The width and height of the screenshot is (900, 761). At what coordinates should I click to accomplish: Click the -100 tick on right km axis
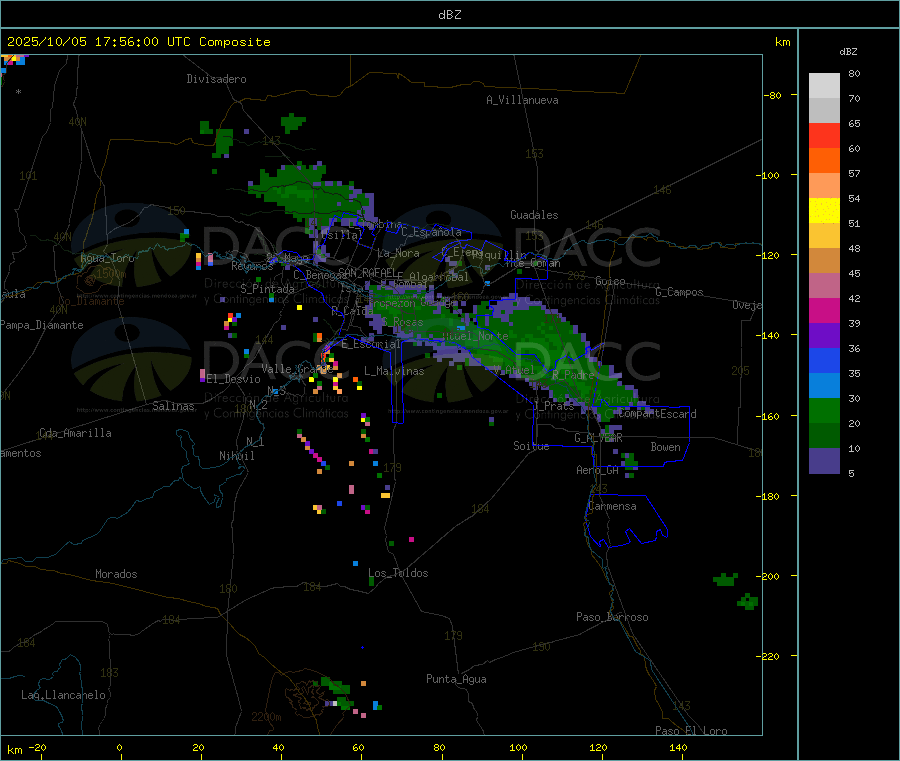pos(767,175)
